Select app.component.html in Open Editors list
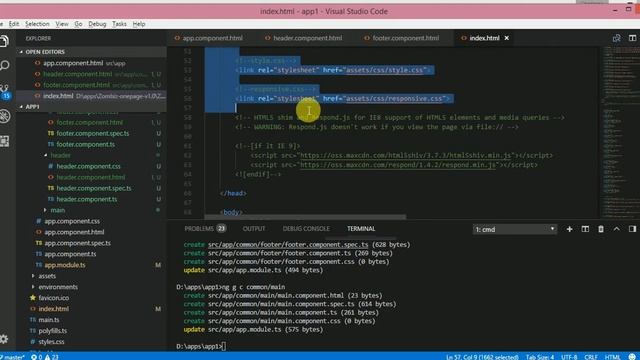640x360 pixels. [x=91, y=63]
